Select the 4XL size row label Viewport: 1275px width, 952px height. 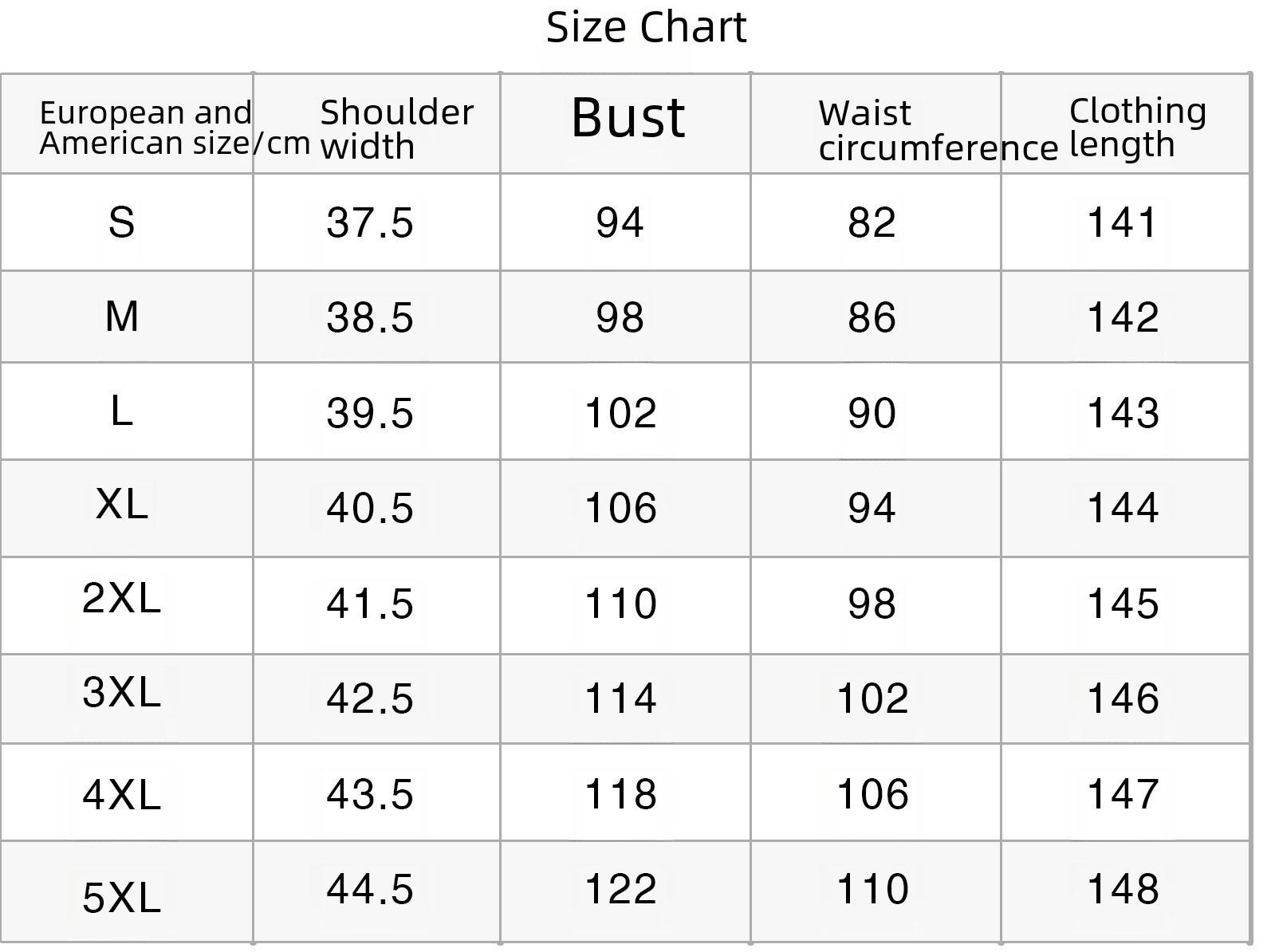tap(121, 795)
